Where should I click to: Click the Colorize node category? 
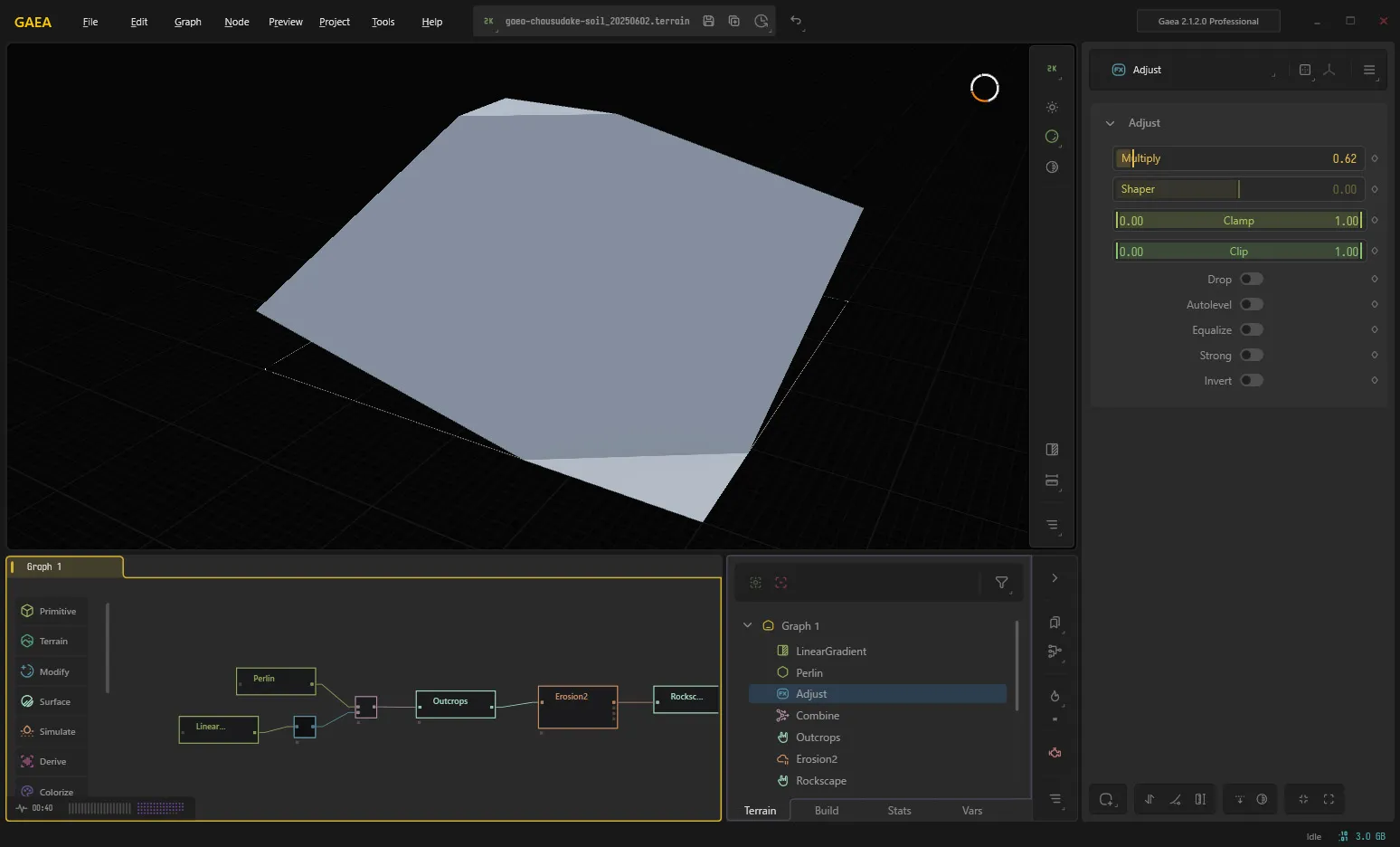pyautogui.click(x=51, y=791)
